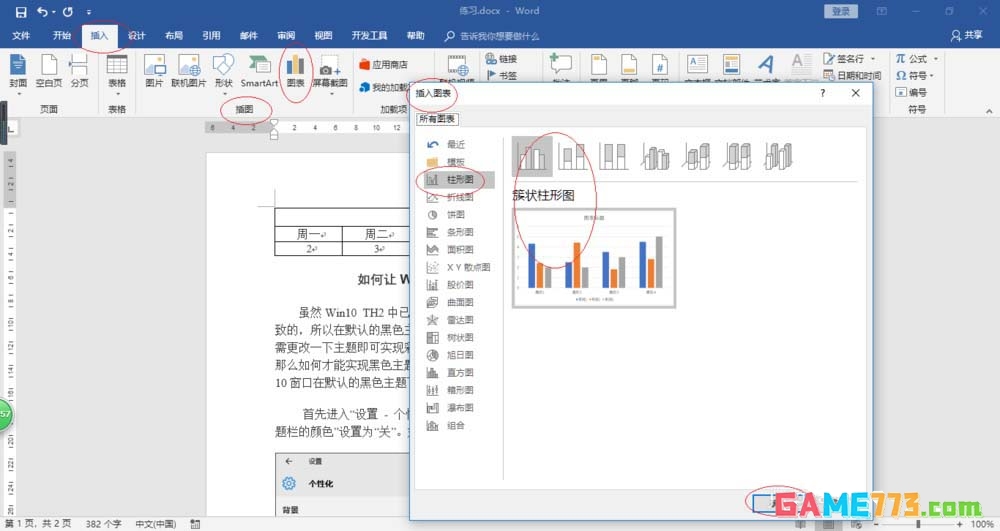Click the WordArt slanted A icon

coord(766,64)
